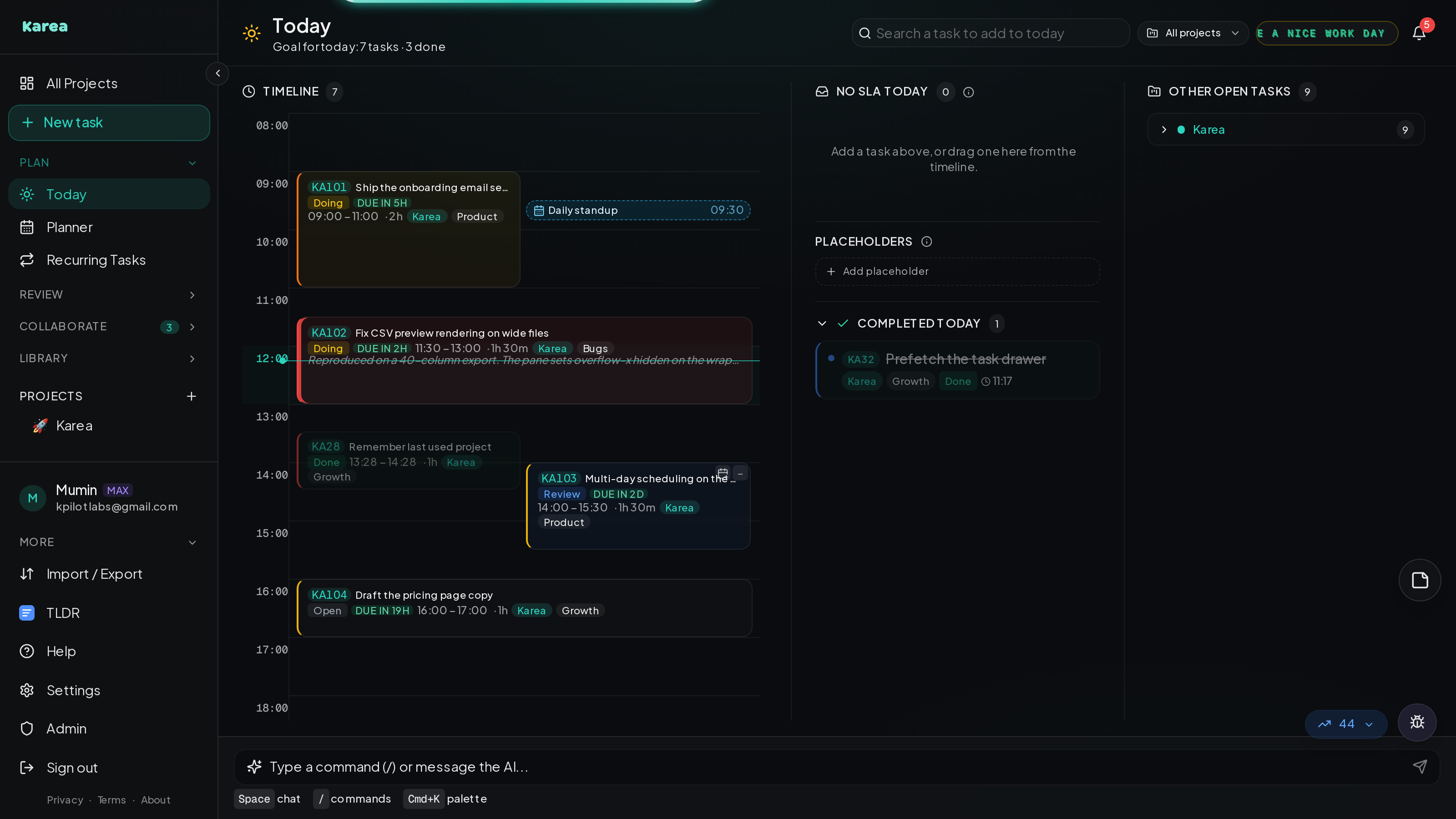Open the Planner page
Image resolution: width=1456 pixels, height=819 pixels.
coord(109,227)
